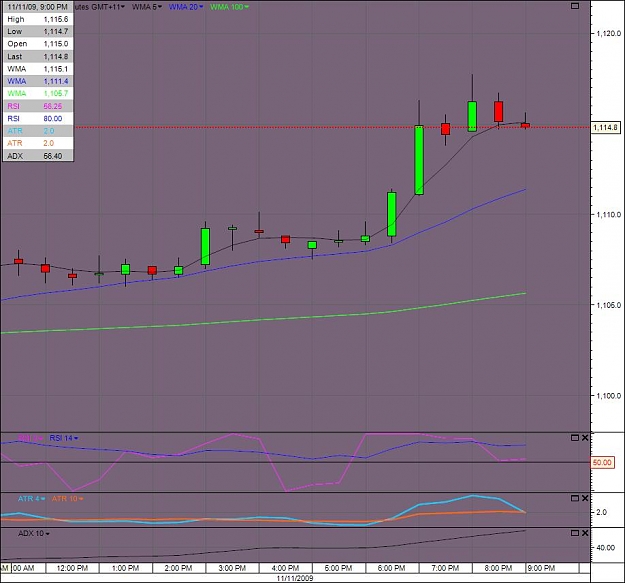The width and height of the screenshot is (625, 583).
Task: Click the 1,110.0 price axis label
Action: 609,214
